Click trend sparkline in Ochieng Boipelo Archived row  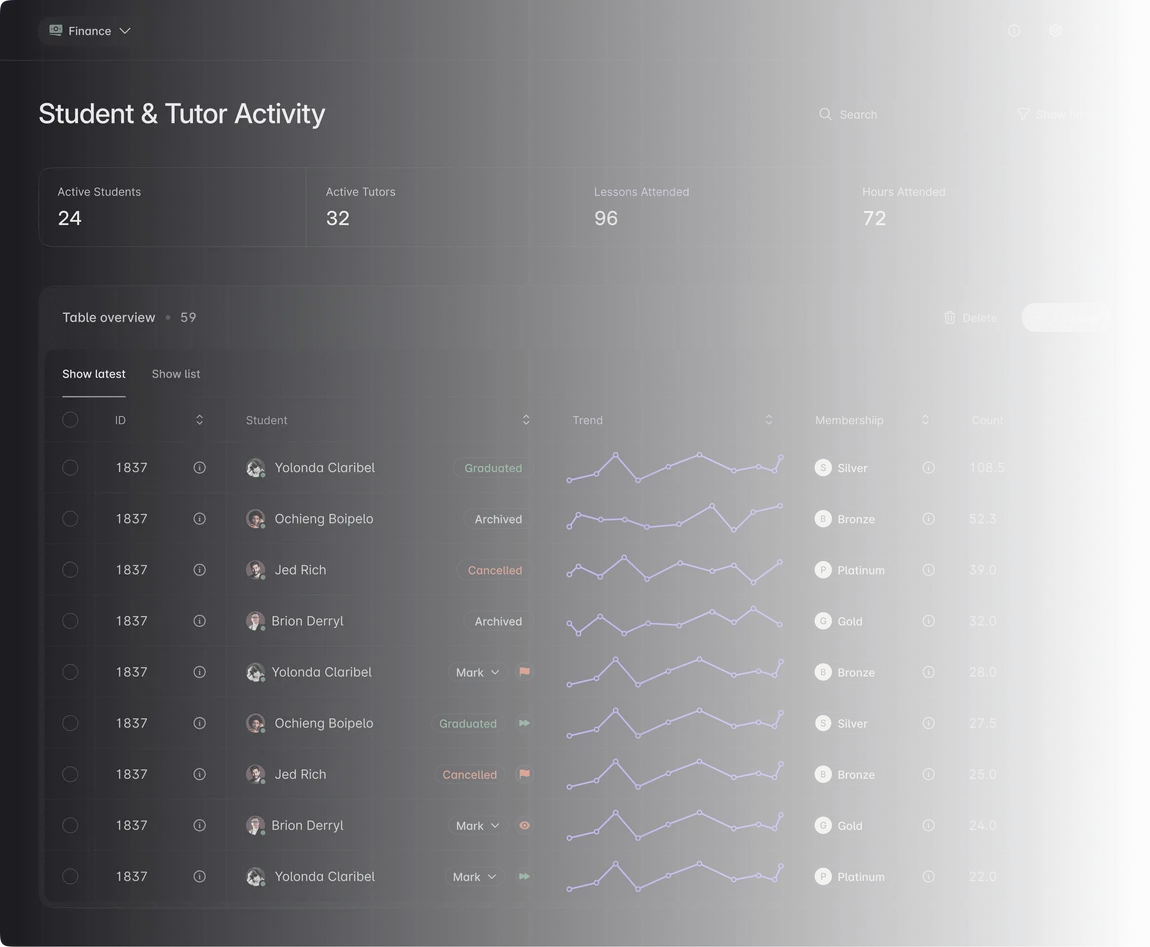point(674,517)
